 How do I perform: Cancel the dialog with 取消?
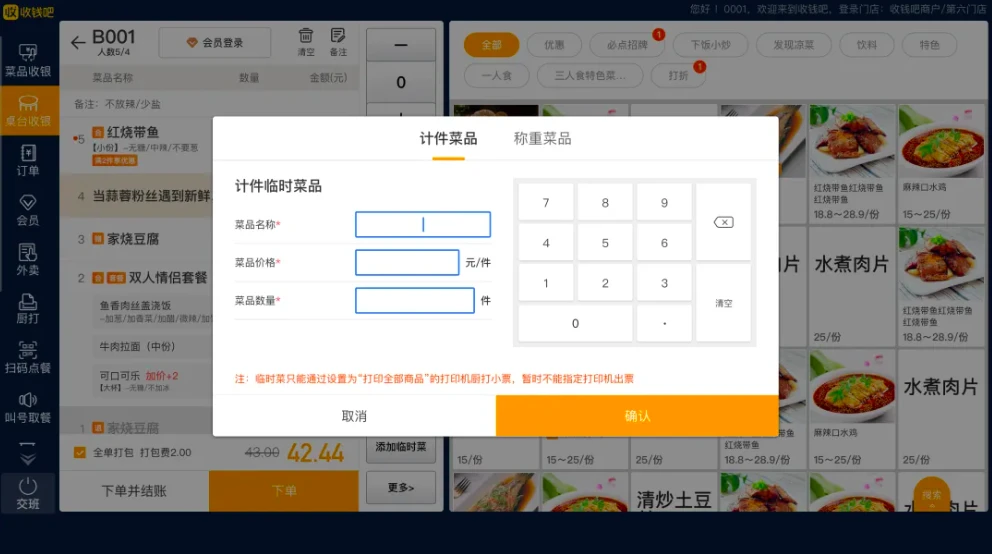354,416
